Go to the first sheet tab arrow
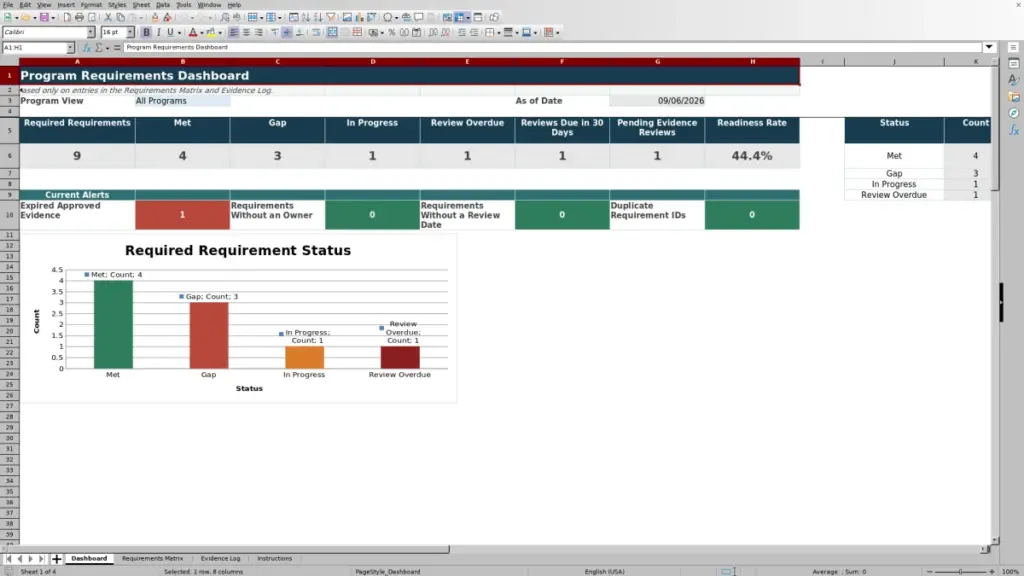This screenshot has height=576, width=1024. [x=8, y=558]
